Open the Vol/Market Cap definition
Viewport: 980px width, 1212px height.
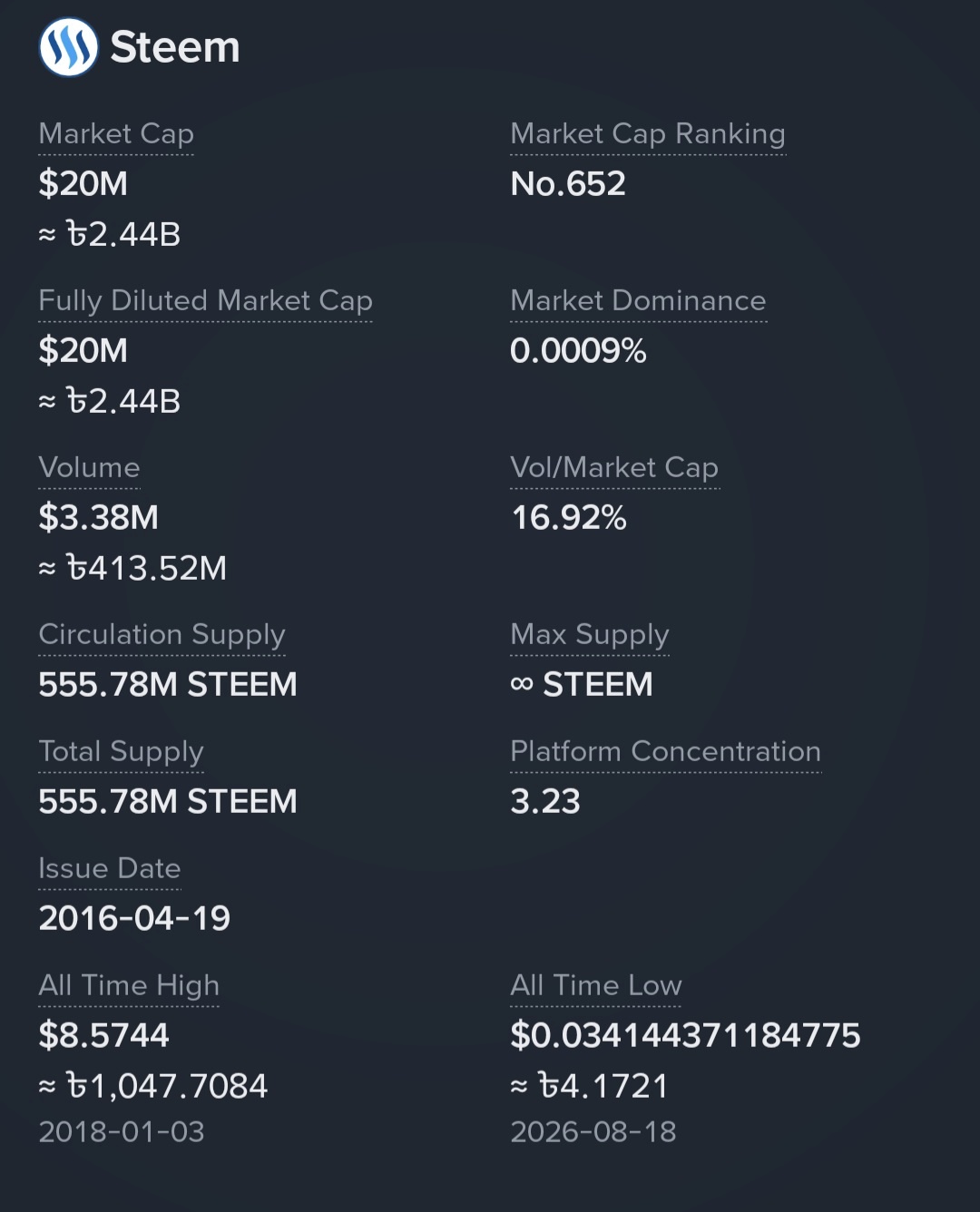614,468
